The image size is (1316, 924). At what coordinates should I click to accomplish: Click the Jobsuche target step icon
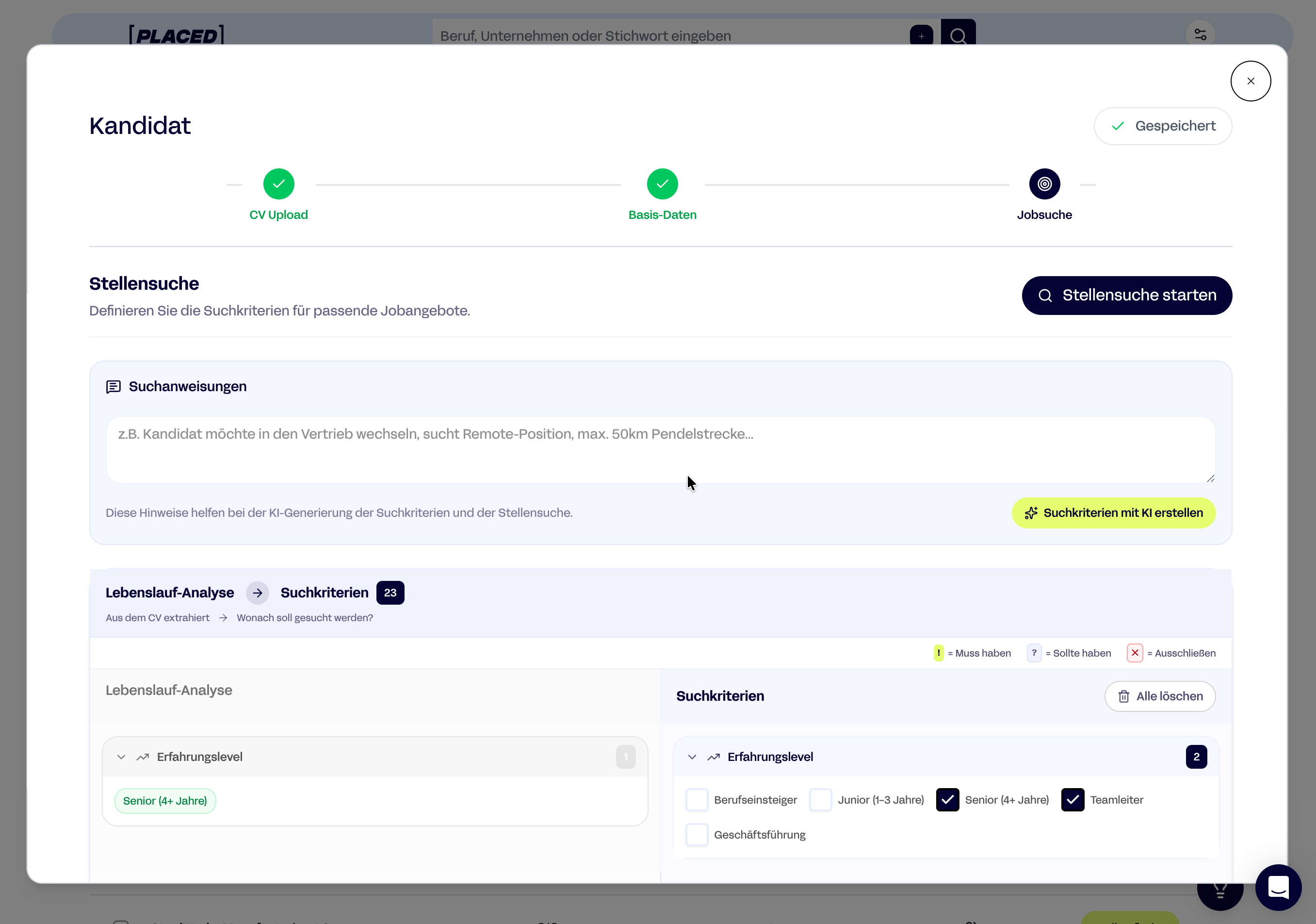[x=1044, y=183]
